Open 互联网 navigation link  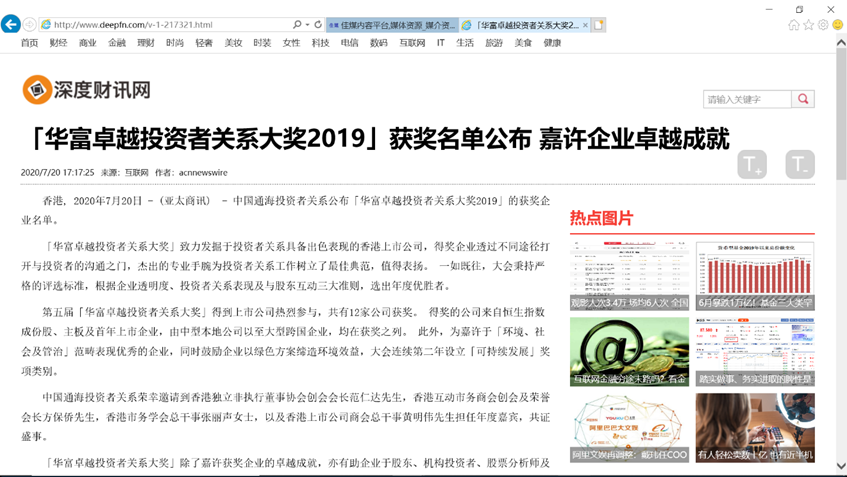point(412,43)
